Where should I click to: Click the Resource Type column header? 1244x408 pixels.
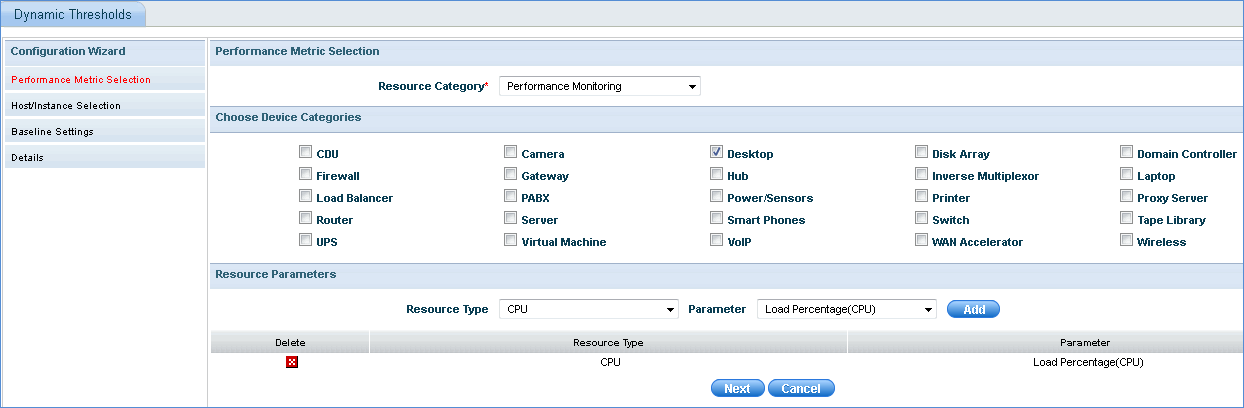click(608, 343)
